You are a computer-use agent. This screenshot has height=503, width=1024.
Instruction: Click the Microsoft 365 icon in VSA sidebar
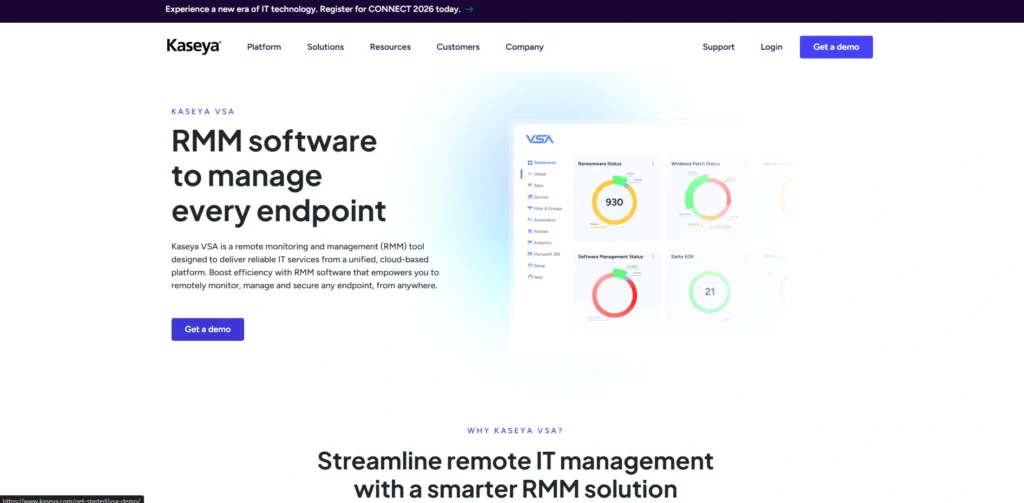pos(530,254)
